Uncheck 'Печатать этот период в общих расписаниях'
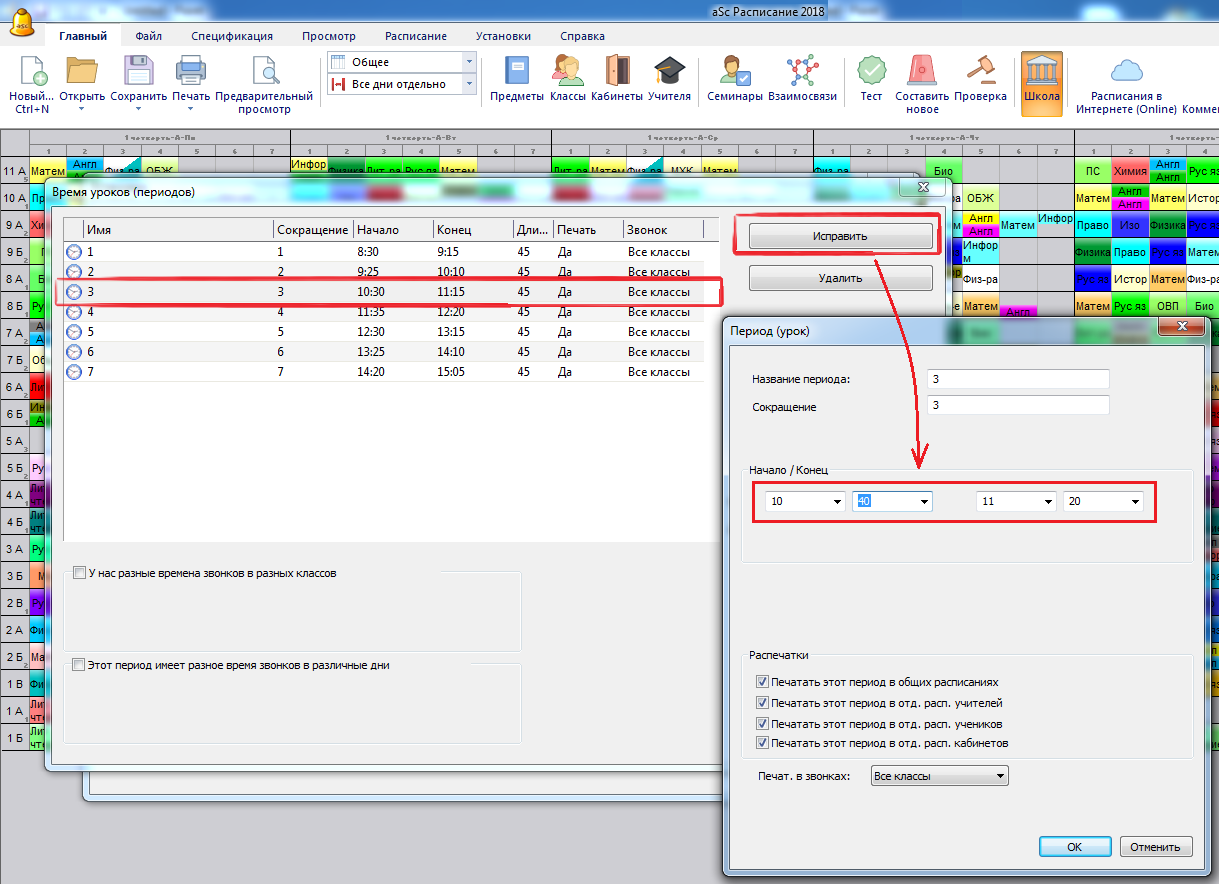The width and height of the screenshot is (1219, 884). tap(763, 682)
